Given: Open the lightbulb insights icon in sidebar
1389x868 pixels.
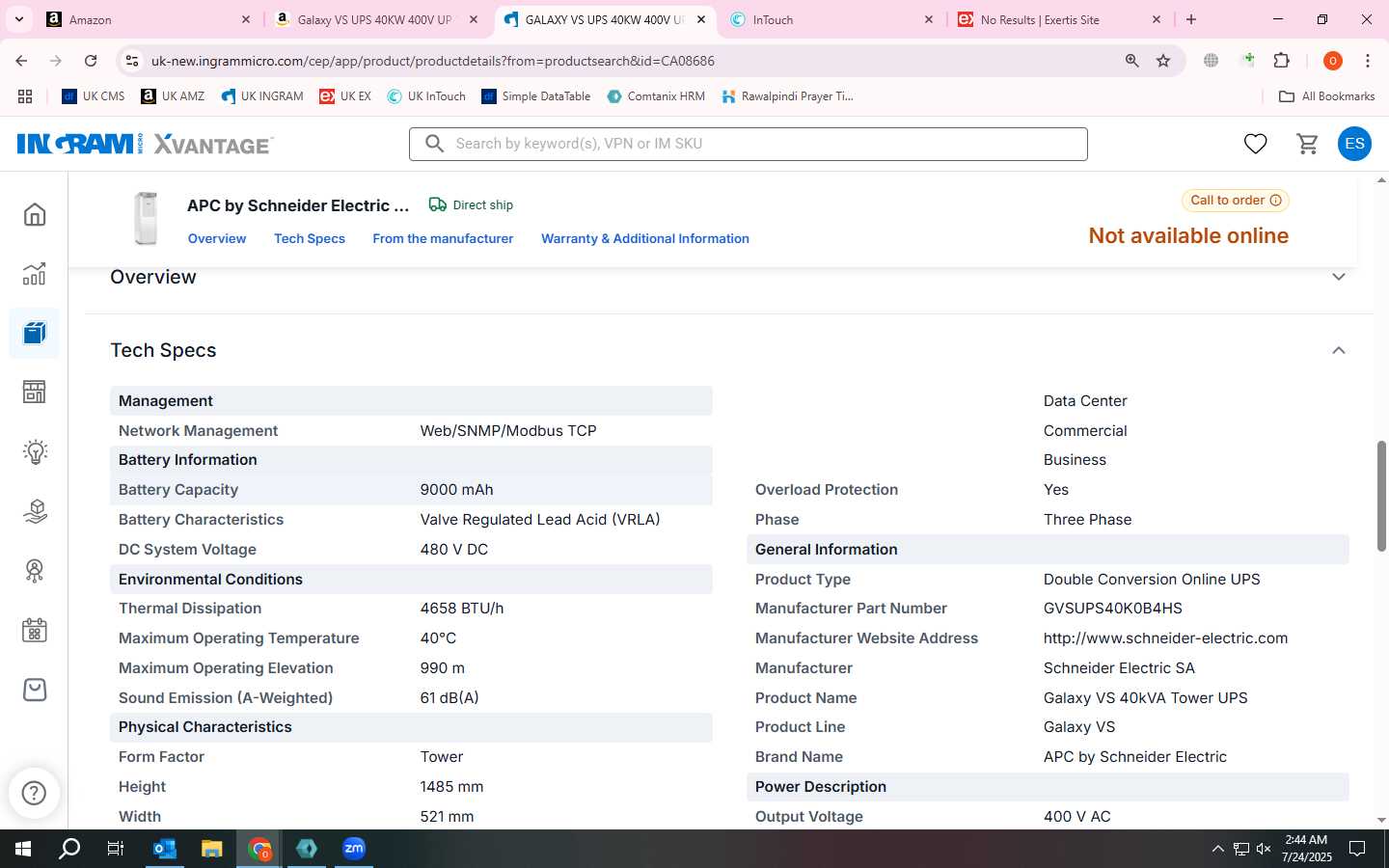Looking at the screenshot, I should [x=35, y=451].
